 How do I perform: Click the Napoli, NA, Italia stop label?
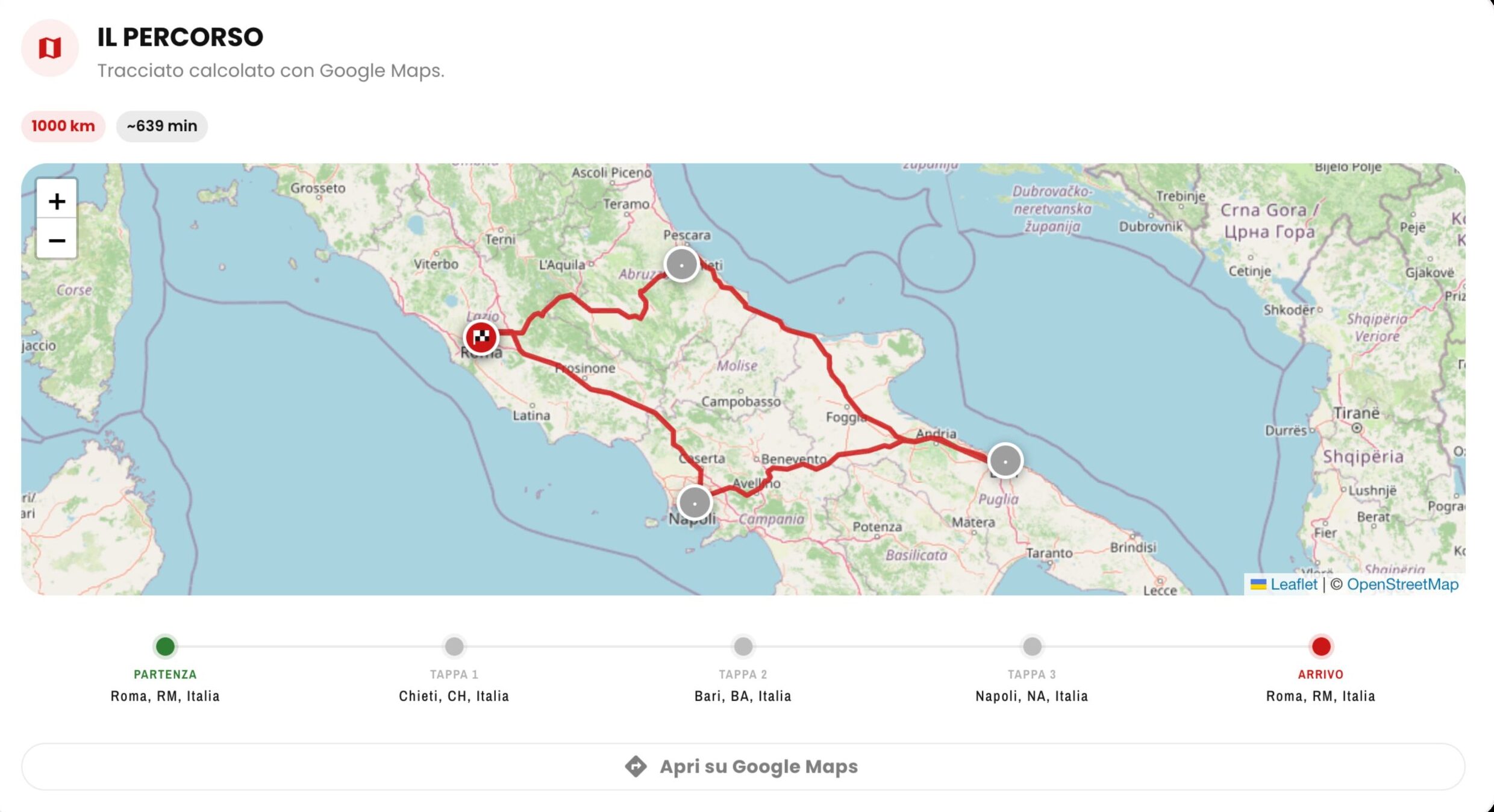click(x=1032, y=696)
